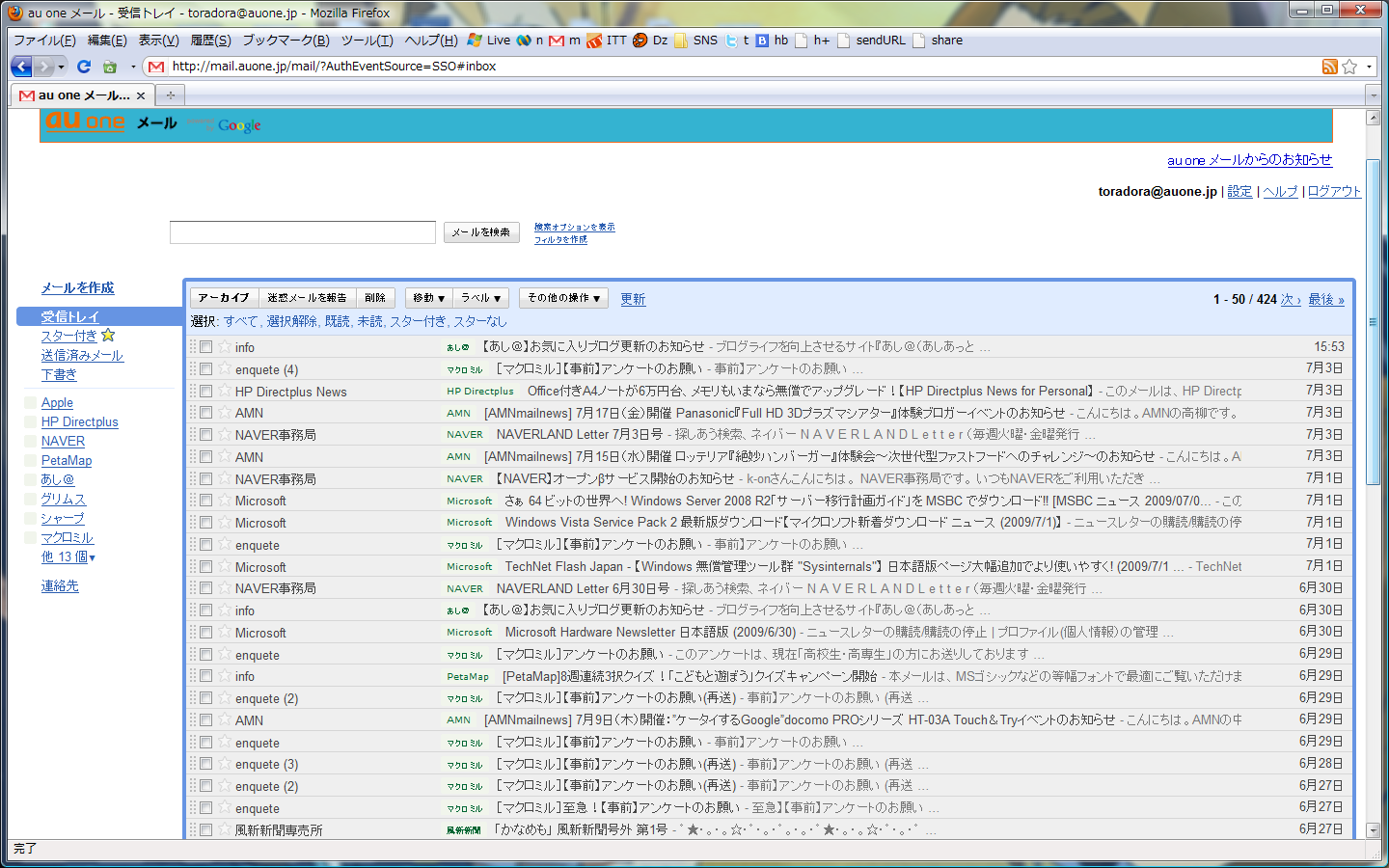The image size is (1389, 868).
Task: Click the browser forward arrow
Action: click(43, 67)
